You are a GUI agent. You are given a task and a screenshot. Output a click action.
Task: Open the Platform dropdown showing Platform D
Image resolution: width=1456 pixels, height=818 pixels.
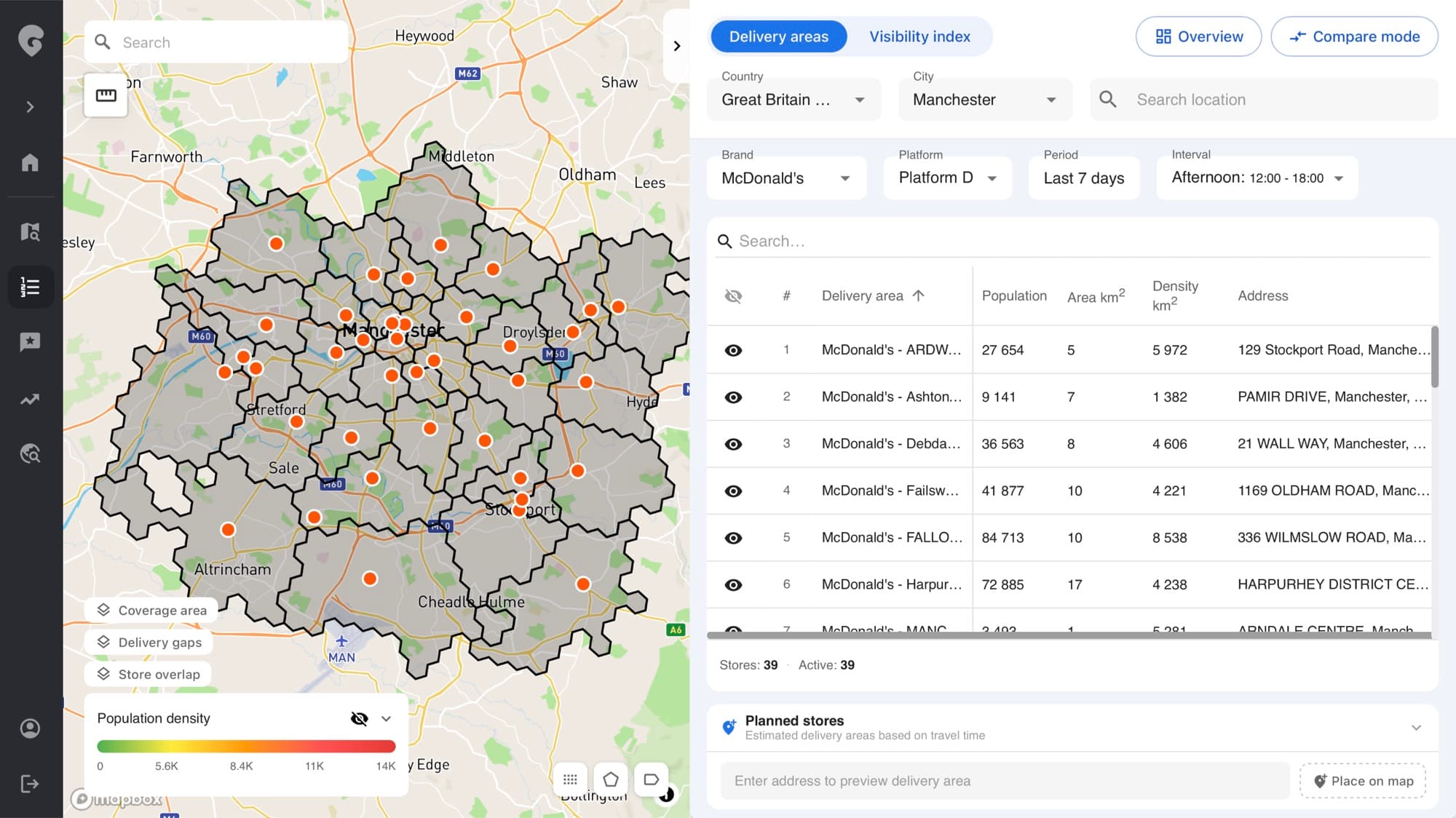(947, 178)
